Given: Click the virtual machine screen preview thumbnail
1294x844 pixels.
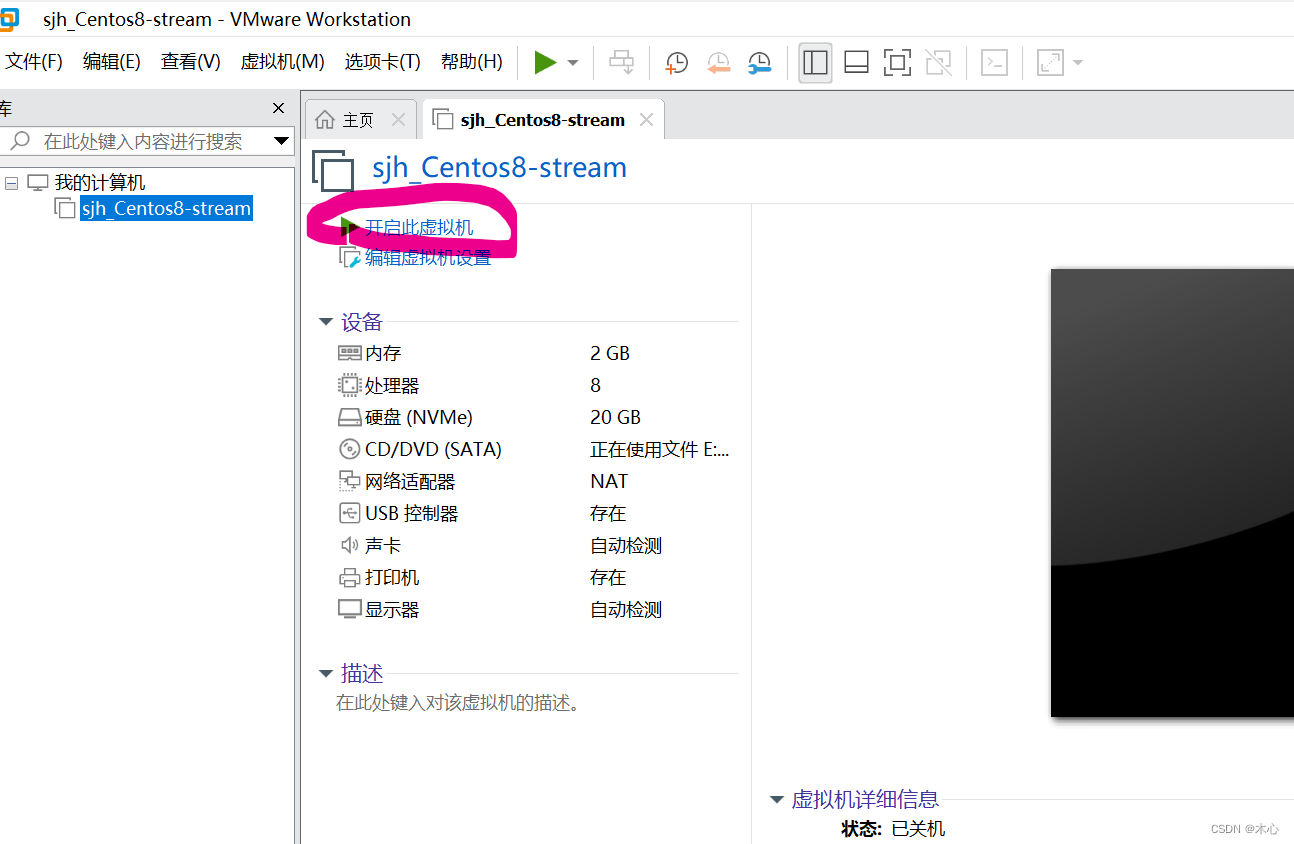Looking at the screenshot, I should (1172, 493).
